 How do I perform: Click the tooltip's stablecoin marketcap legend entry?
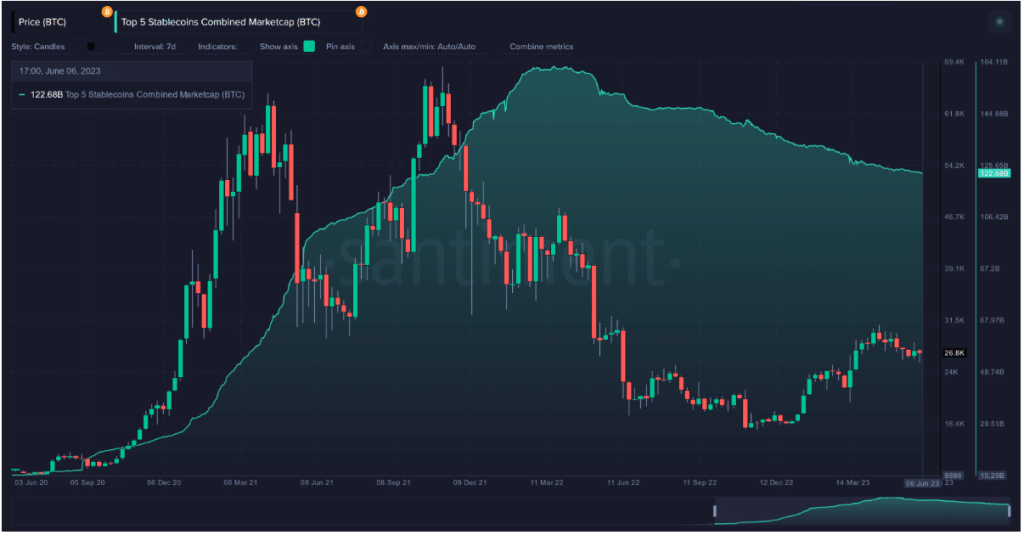coord(132,95)
